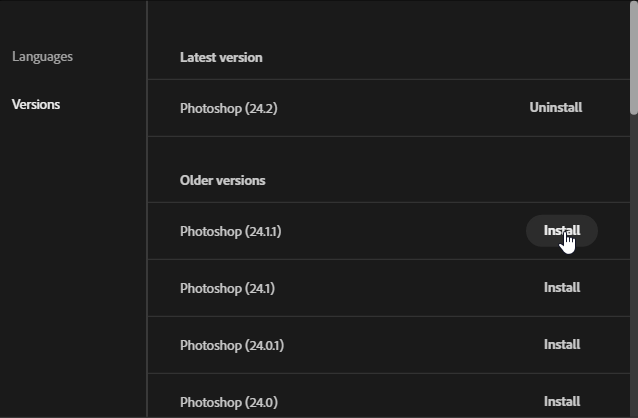Click the Photoshop (24.1.1) version name
This screenshot has width=638, height=418.
tap(230, 231)
